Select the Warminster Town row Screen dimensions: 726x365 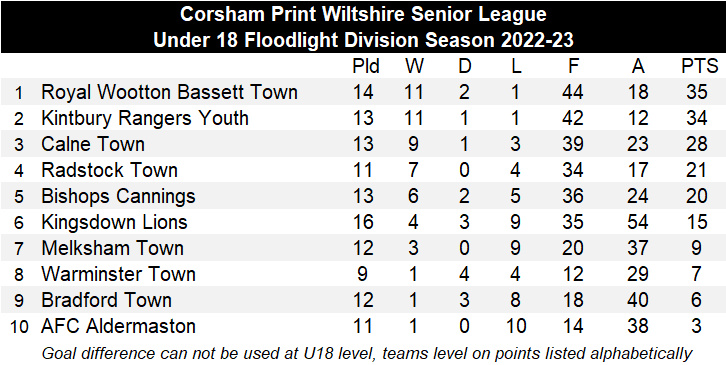click(x=363, y=273)
